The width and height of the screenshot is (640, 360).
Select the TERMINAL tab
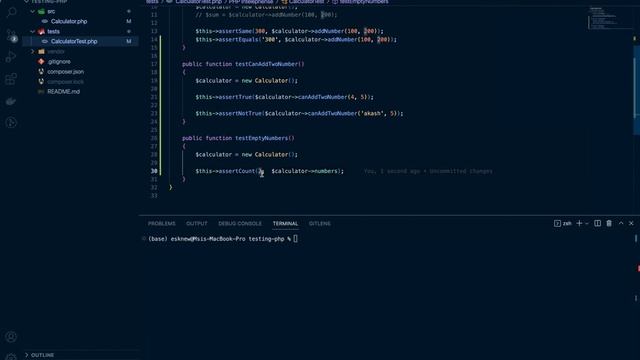tap(285, 224)
